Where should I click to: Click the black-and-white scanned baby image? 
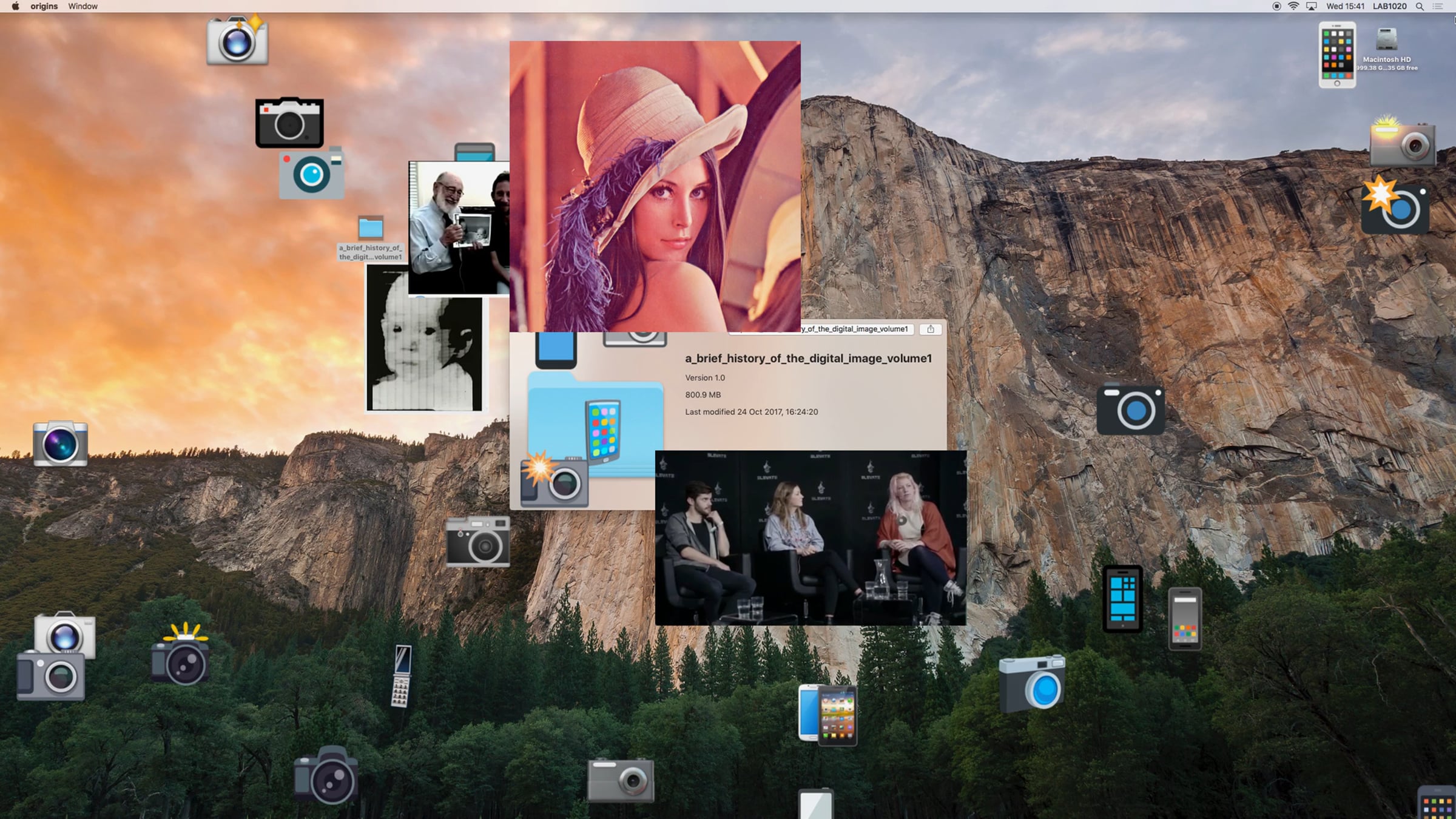(425, 340)
